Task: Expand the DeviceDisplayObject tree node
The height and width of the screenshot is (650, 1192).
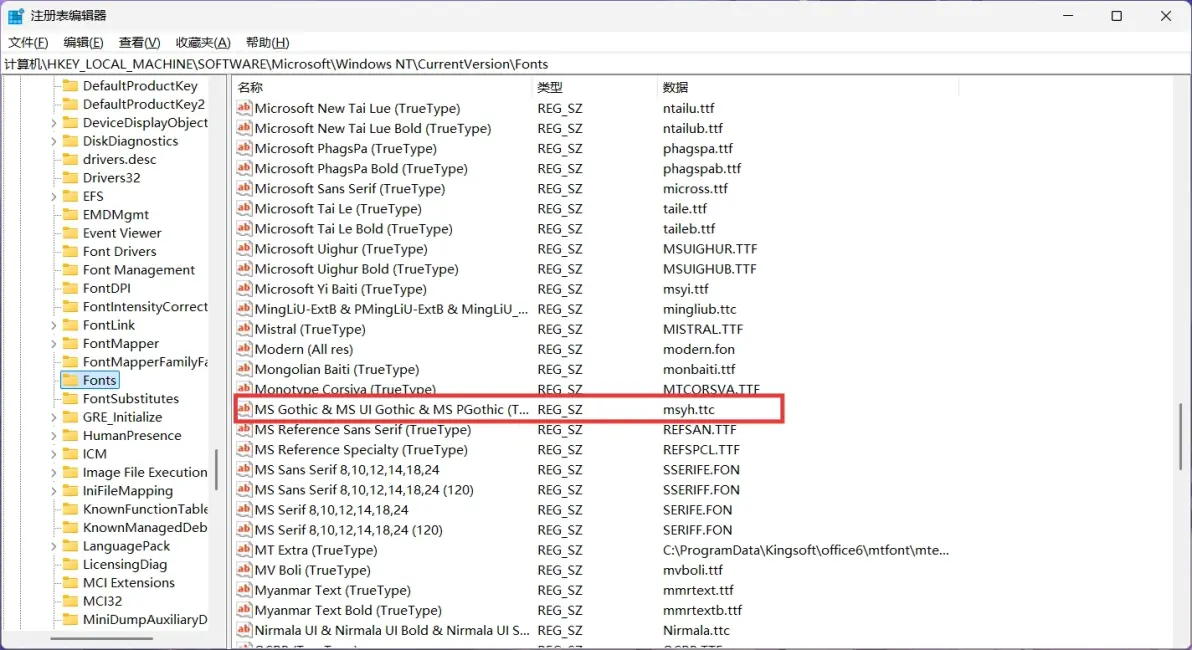Action: tap(53, 123)
